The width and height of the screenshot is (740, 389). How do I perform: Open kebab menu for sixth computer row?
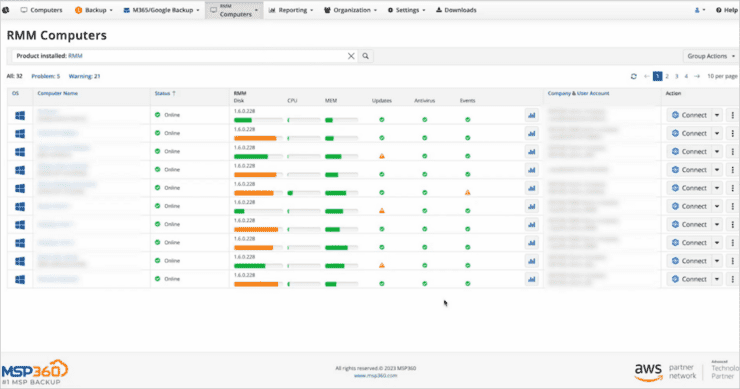click(x=732, y=206)
